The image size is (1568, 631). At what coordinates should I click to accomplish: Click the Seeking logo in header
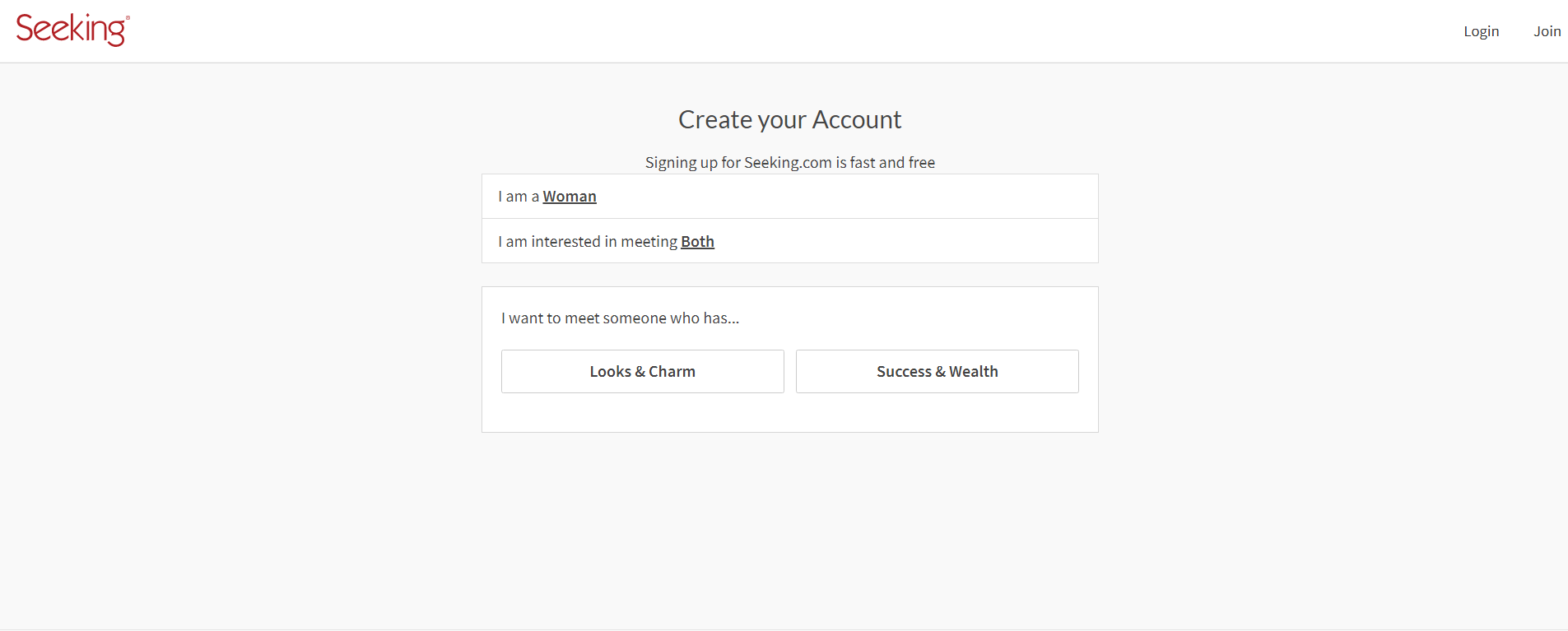tap(72, 30)
